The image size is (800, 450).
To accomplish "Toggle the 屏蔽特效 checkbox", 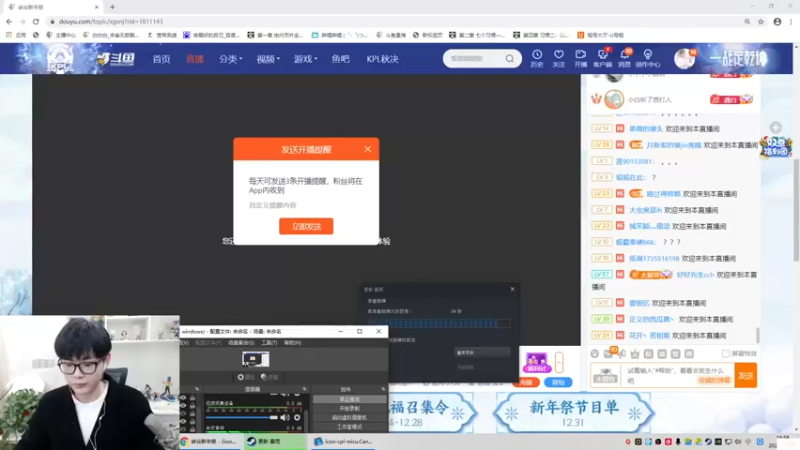I will click(x=726, y=353).
